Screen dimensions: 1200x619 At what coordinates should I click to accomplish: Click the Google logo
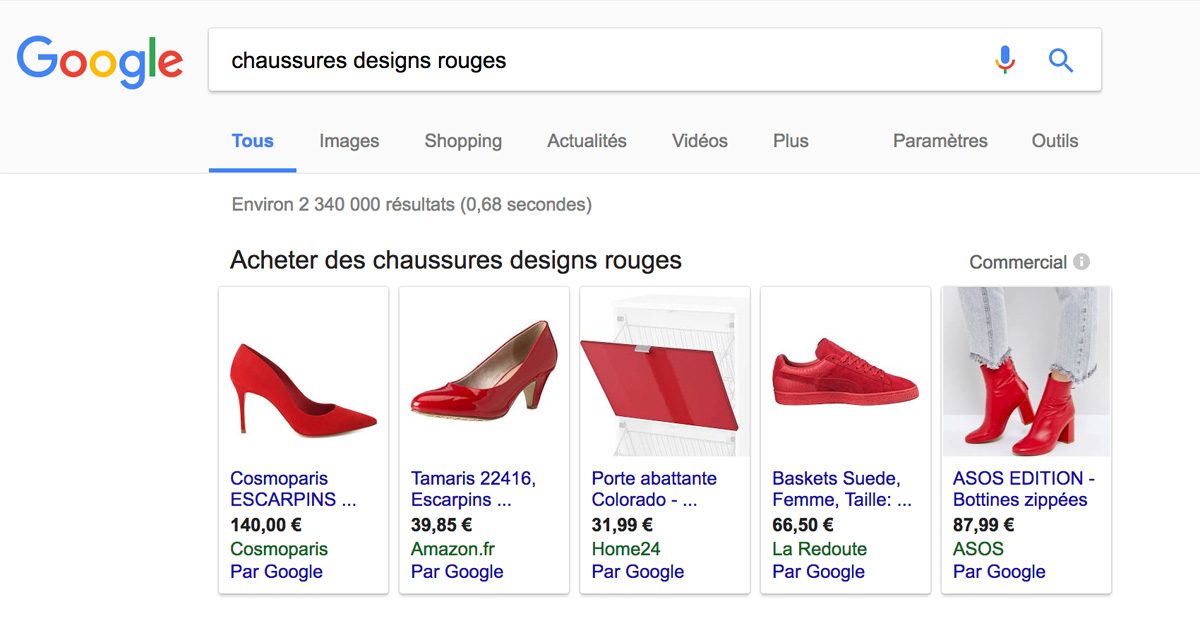tap(100, 61)
